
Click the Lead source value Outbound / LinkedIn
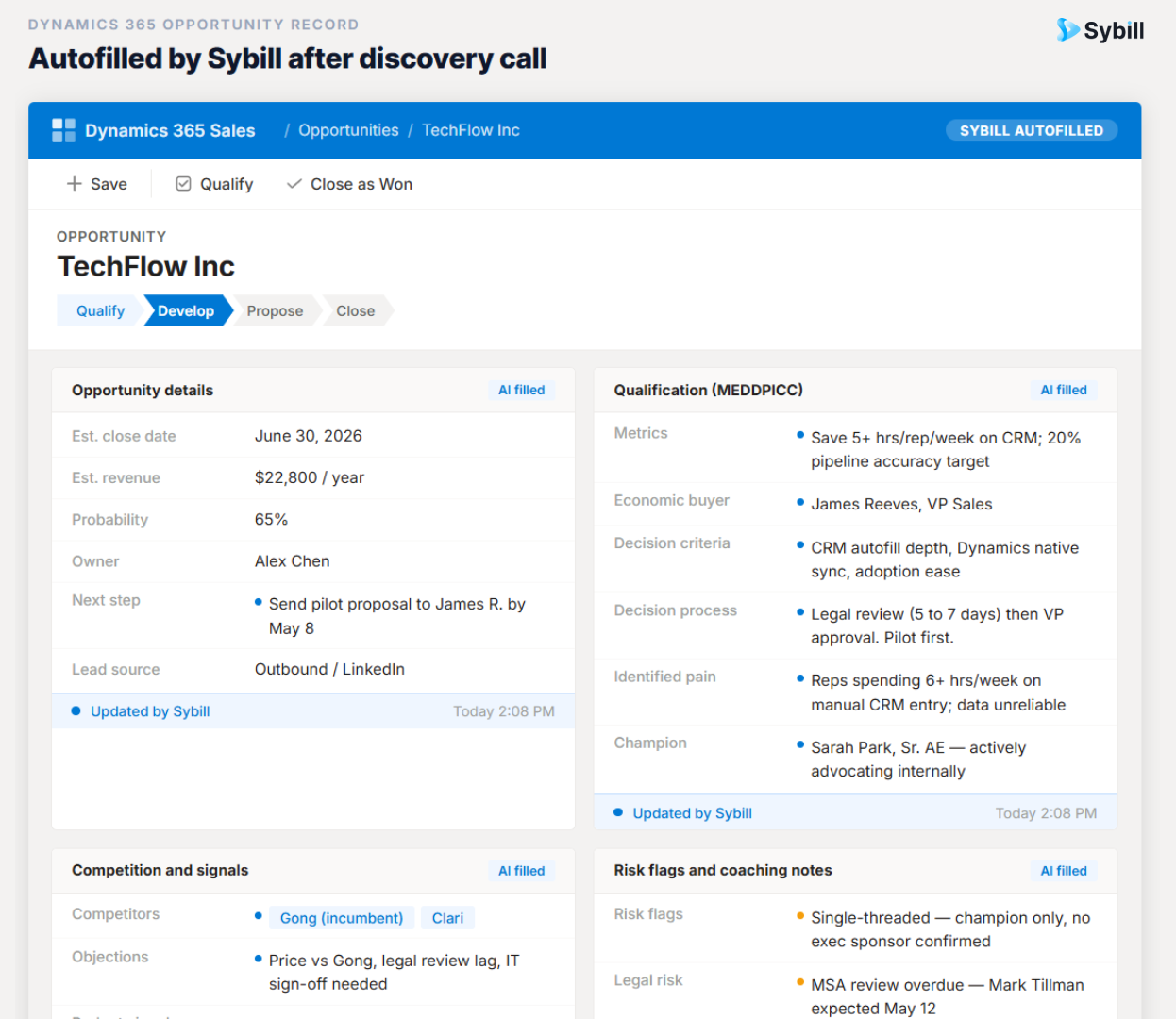pyautogui.click(x=329, y=669)
